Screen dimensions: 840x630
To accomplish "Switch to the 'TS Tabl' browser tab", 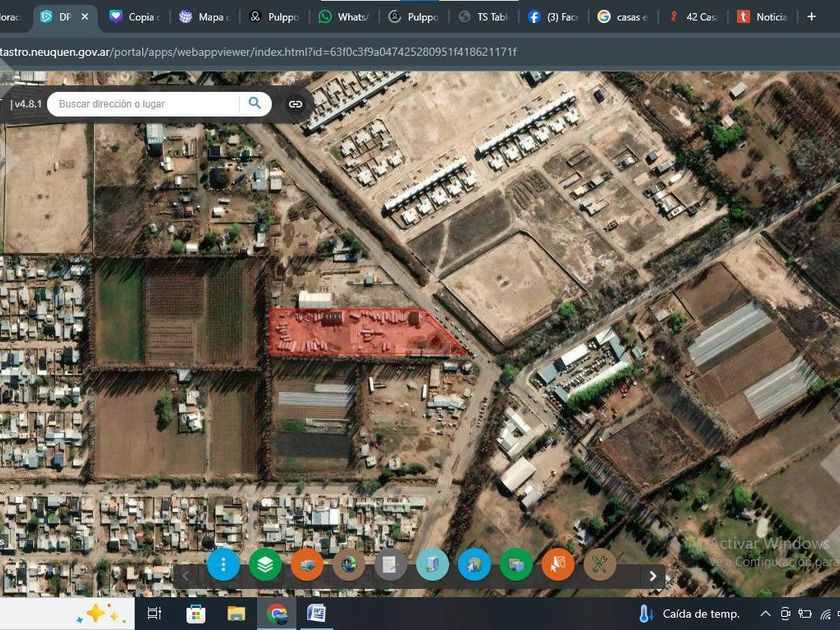I will tap(483, 17).
